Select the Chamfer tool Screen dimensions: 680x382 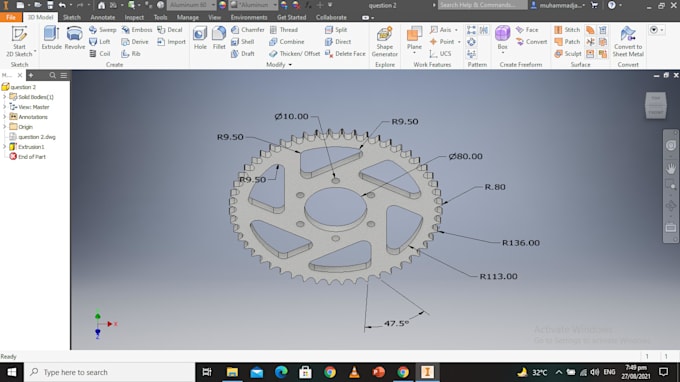[247, 29]
